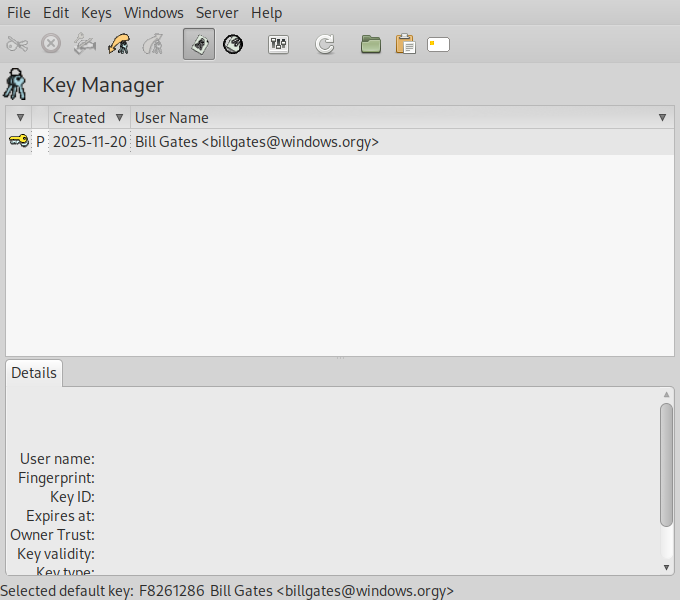680x600 pixels.
Task: Click the Delete key X icon
Action: click(x=51, y=44)
